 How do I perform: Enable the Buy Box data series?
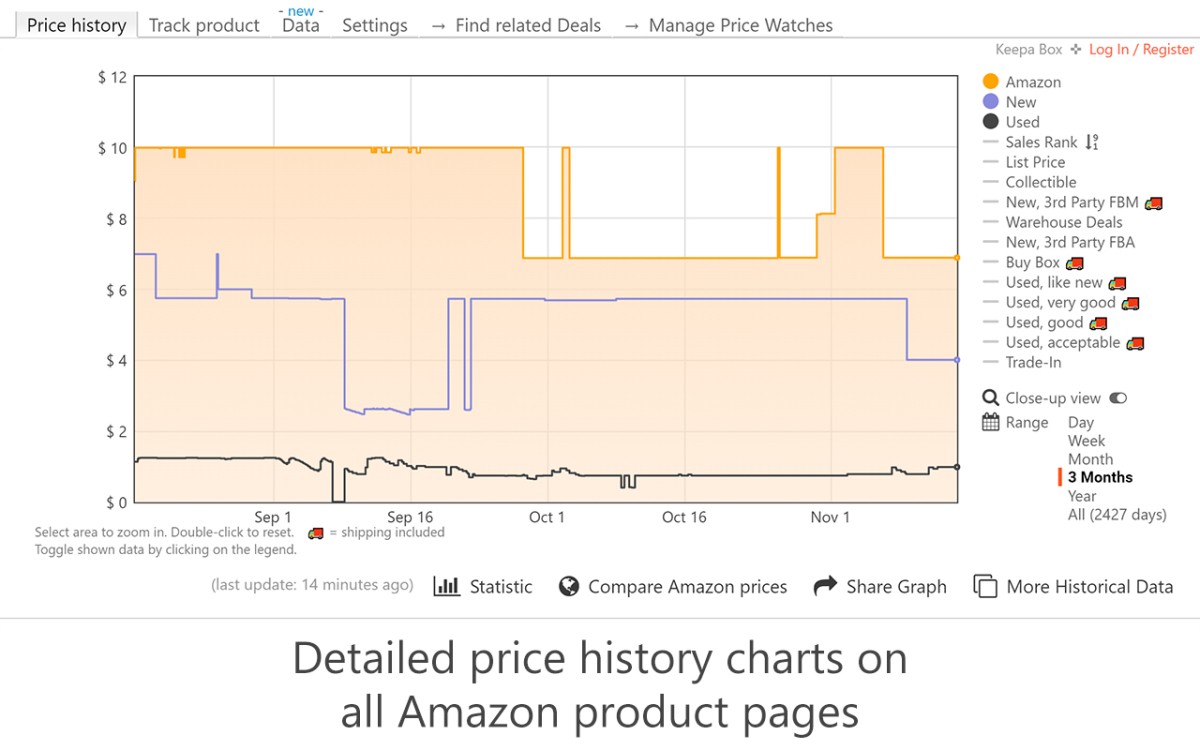(x=1032, y=262)
